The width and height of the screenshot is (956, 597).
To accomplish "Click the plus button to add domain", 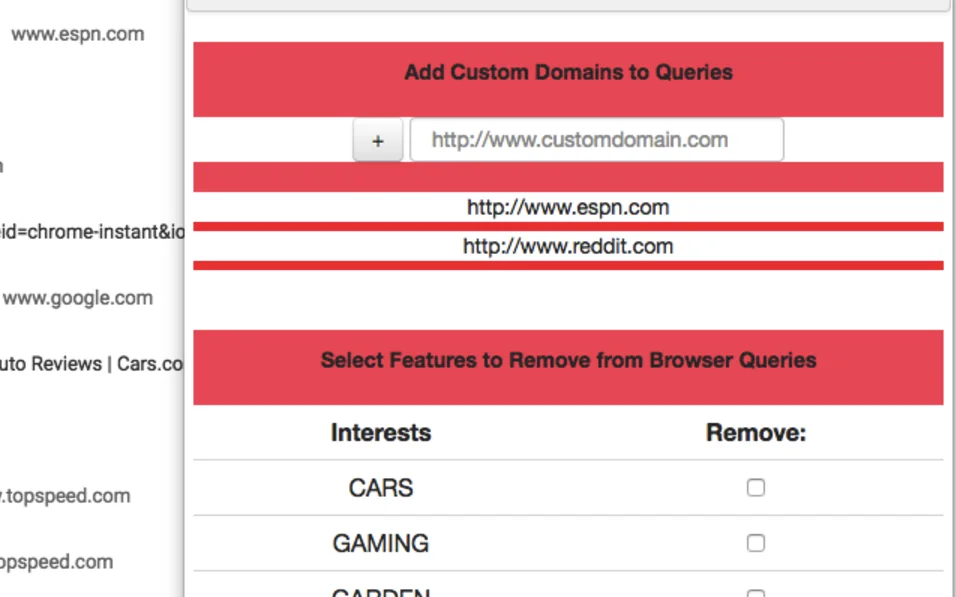I will [377, 140].
